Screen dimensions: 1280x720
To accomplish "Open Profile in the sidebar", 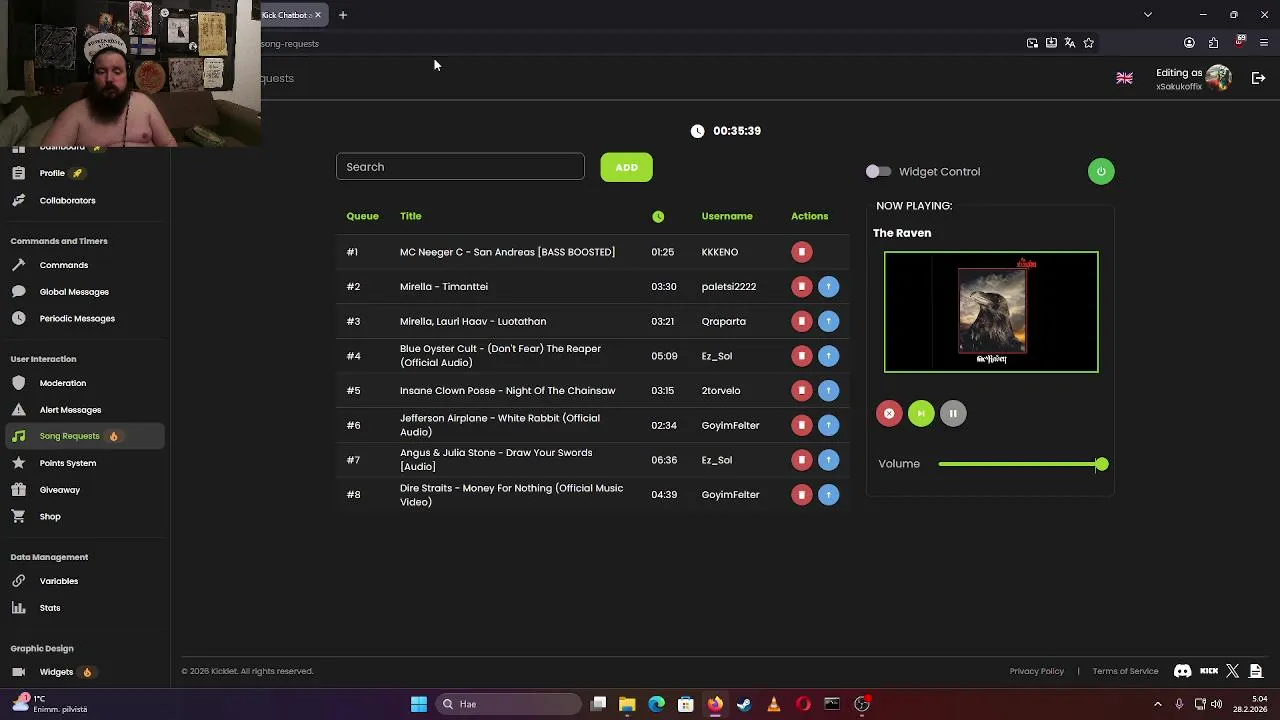I will coord(52,173).
